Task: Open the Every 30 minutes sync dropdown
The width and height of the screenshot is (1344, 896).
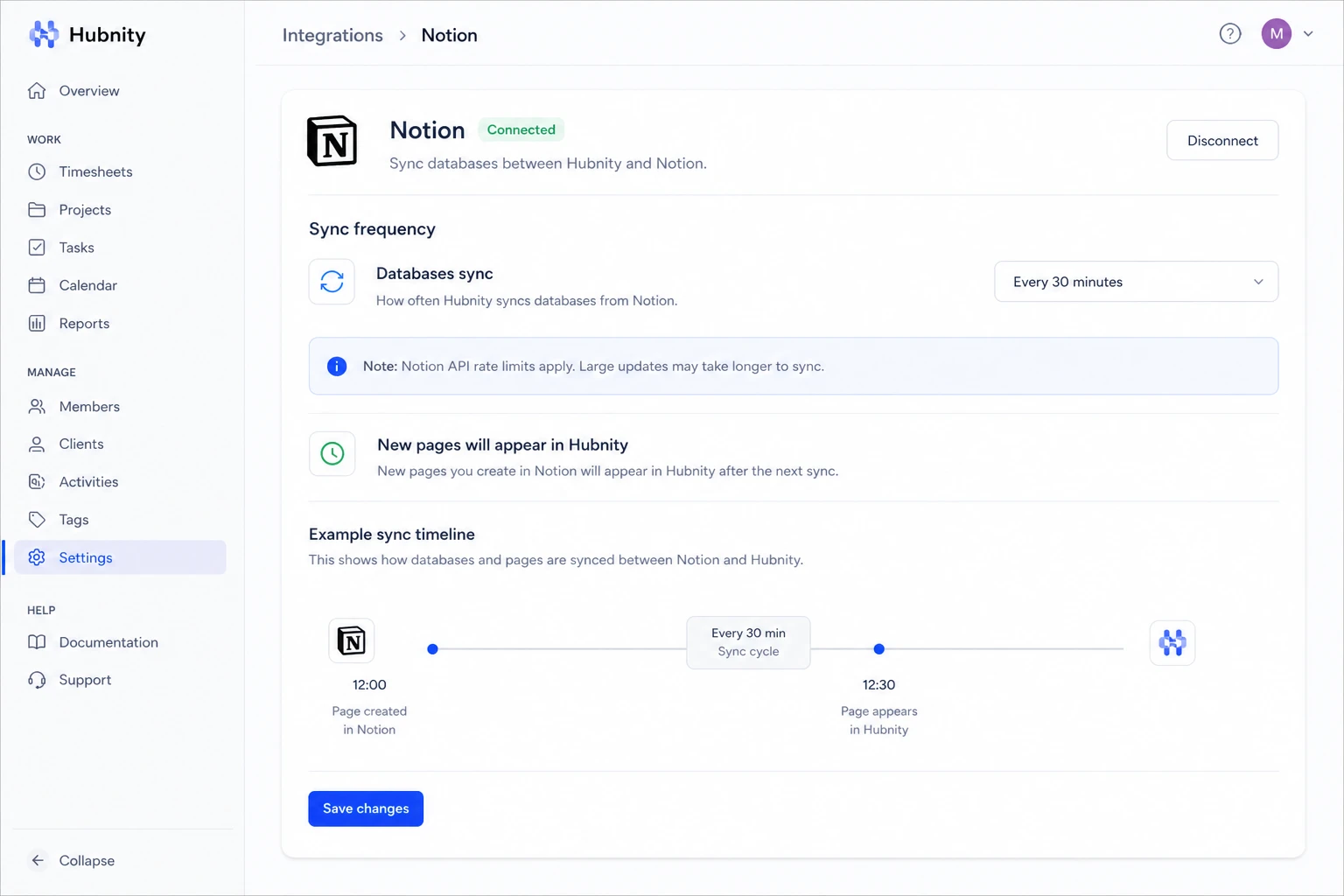Action: click(x=1136, y=282)
